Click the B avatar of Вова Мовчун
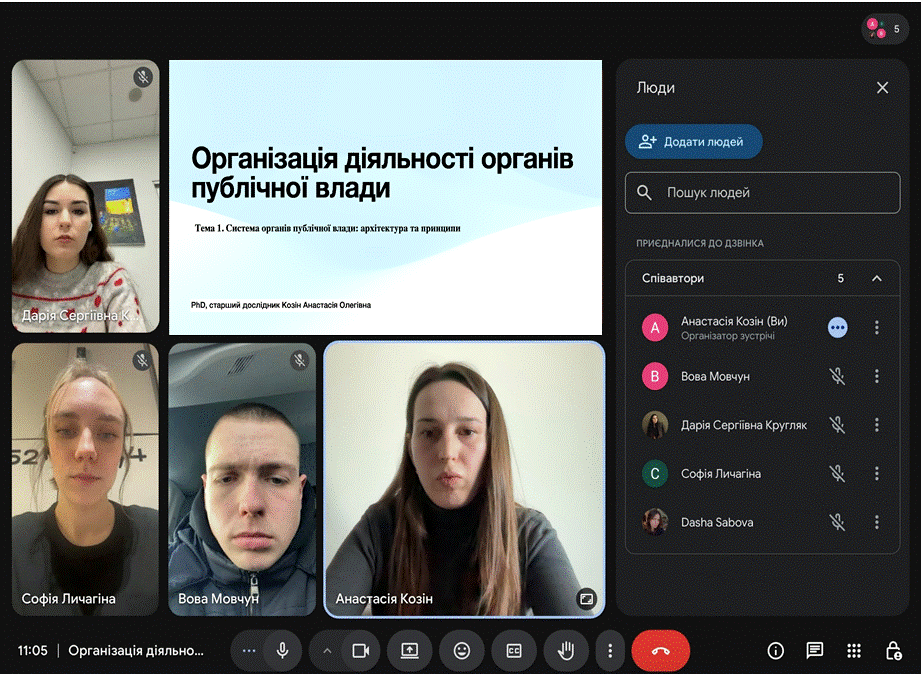 pos(655,376)
